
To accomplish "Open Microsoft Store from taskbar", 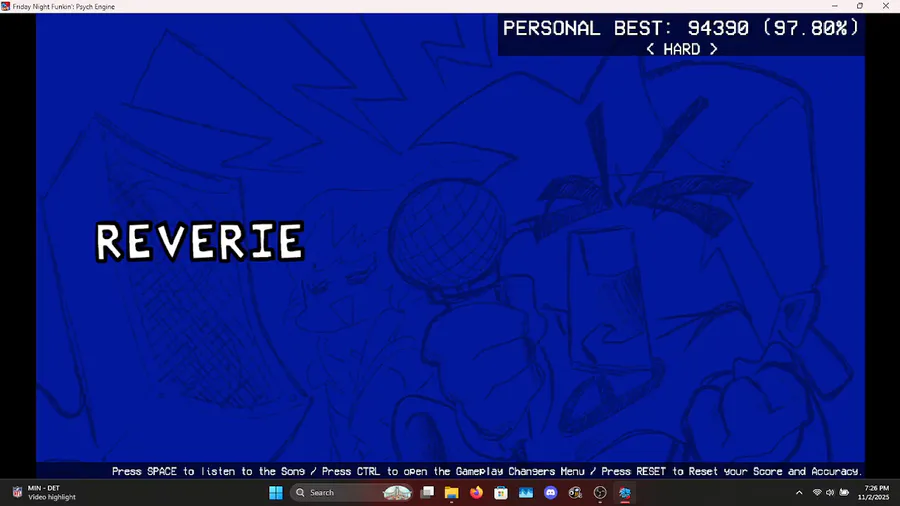I will tap(501, 492).
